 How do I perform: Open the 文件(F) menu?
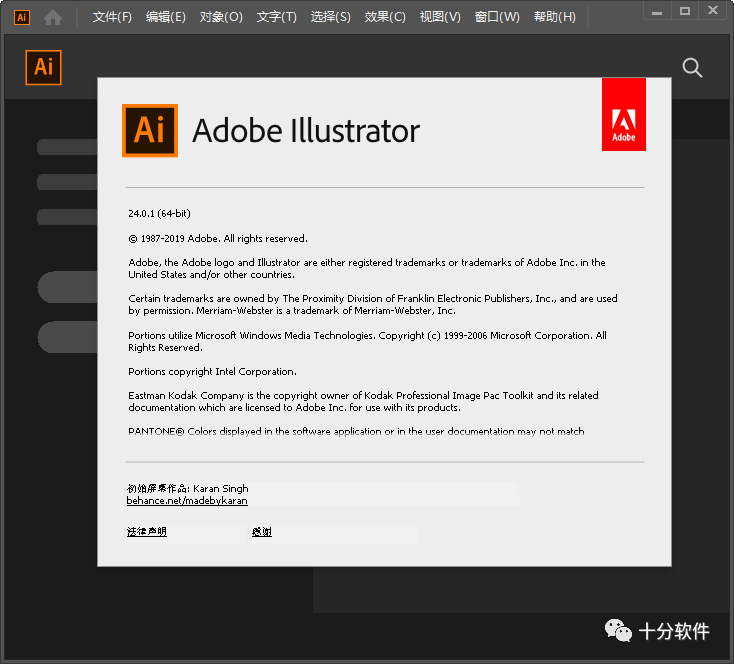[112, 17]
